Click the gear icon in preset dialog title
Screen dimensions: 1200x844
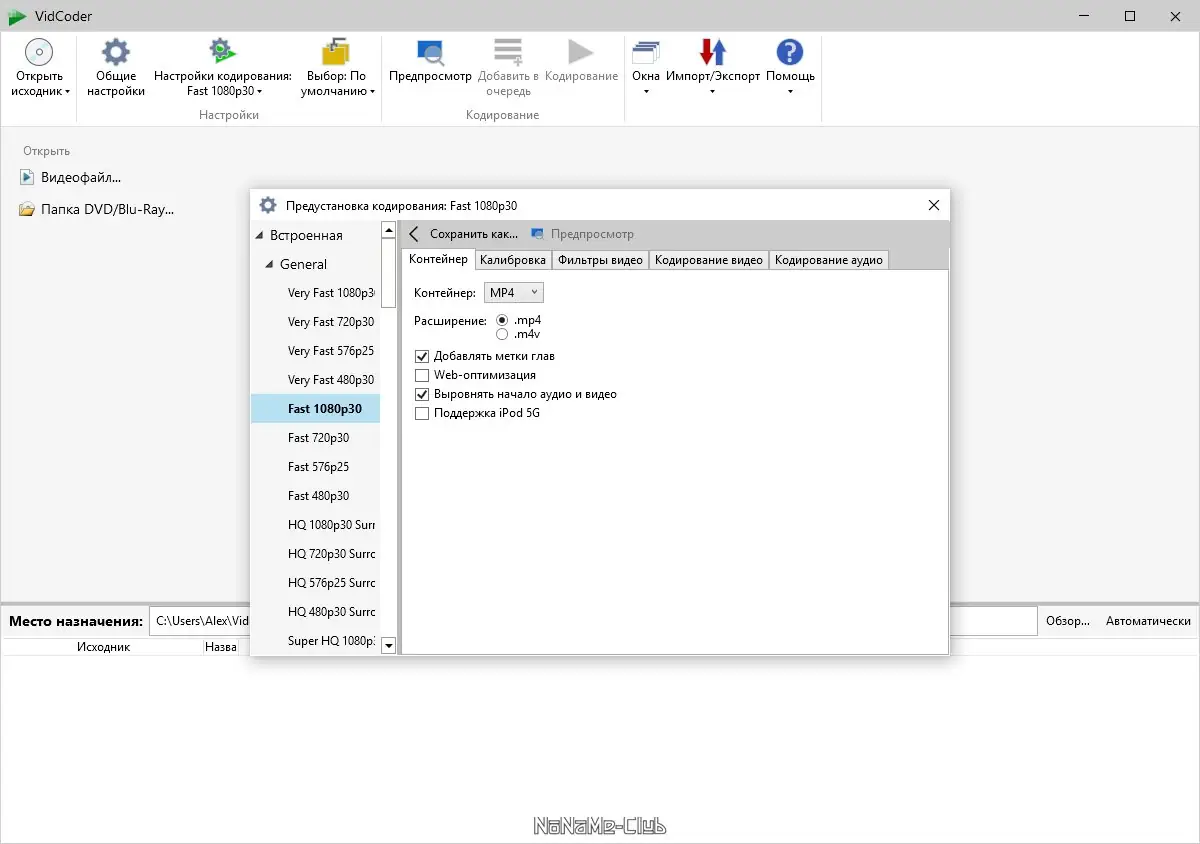pos(268,205)
